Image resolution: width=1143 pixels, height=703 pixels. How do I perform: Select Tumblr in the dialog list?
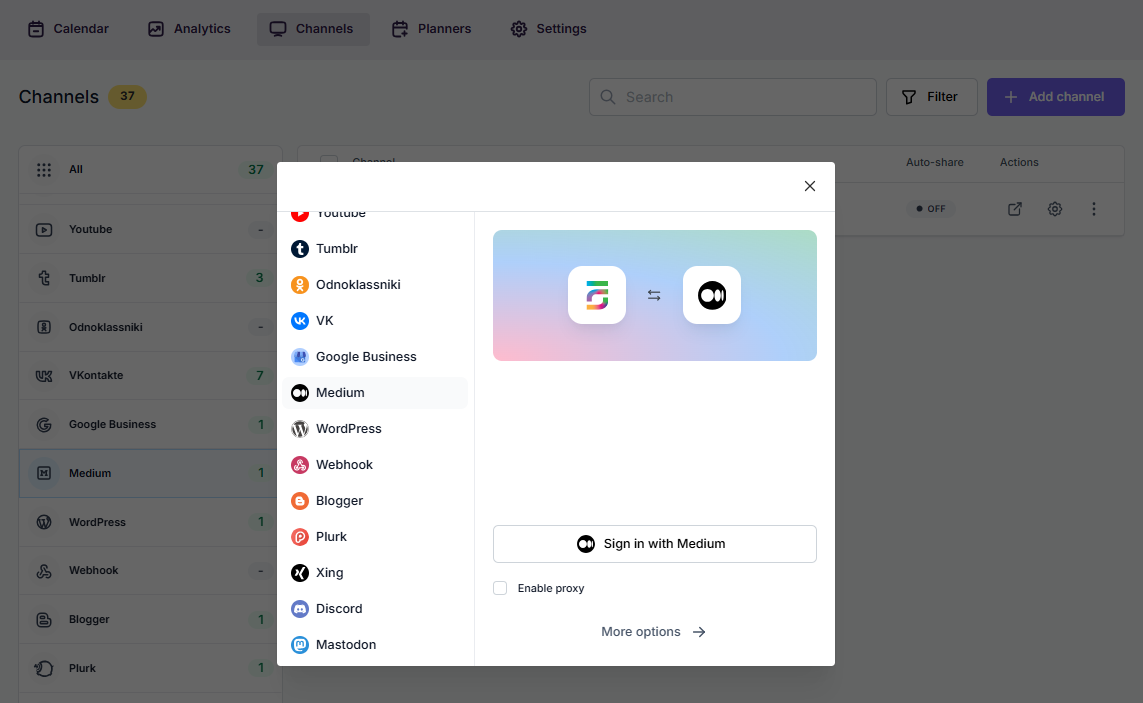coord(375,249)
